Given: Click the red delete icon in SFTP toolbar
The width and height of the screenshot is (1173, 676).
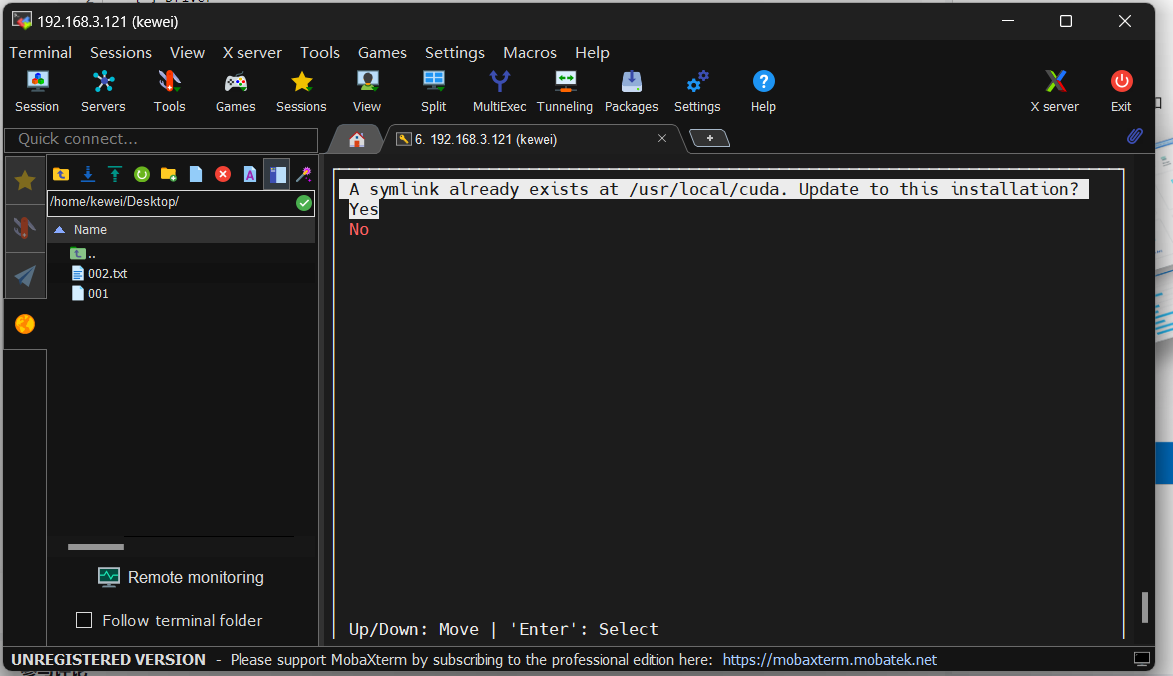Looking at the screenshot, I should 223,174.
